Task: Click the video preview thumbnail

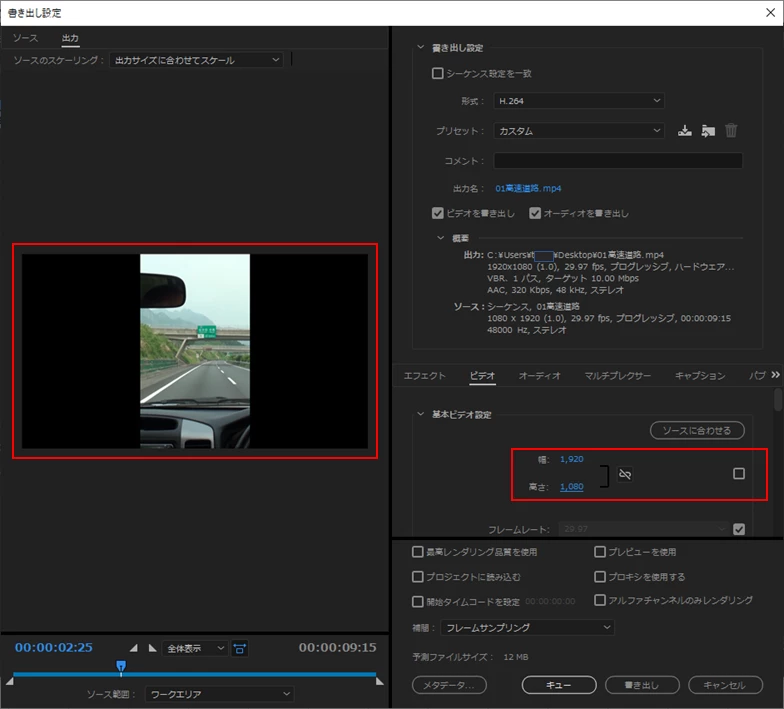Action: (x=195, y=351)
